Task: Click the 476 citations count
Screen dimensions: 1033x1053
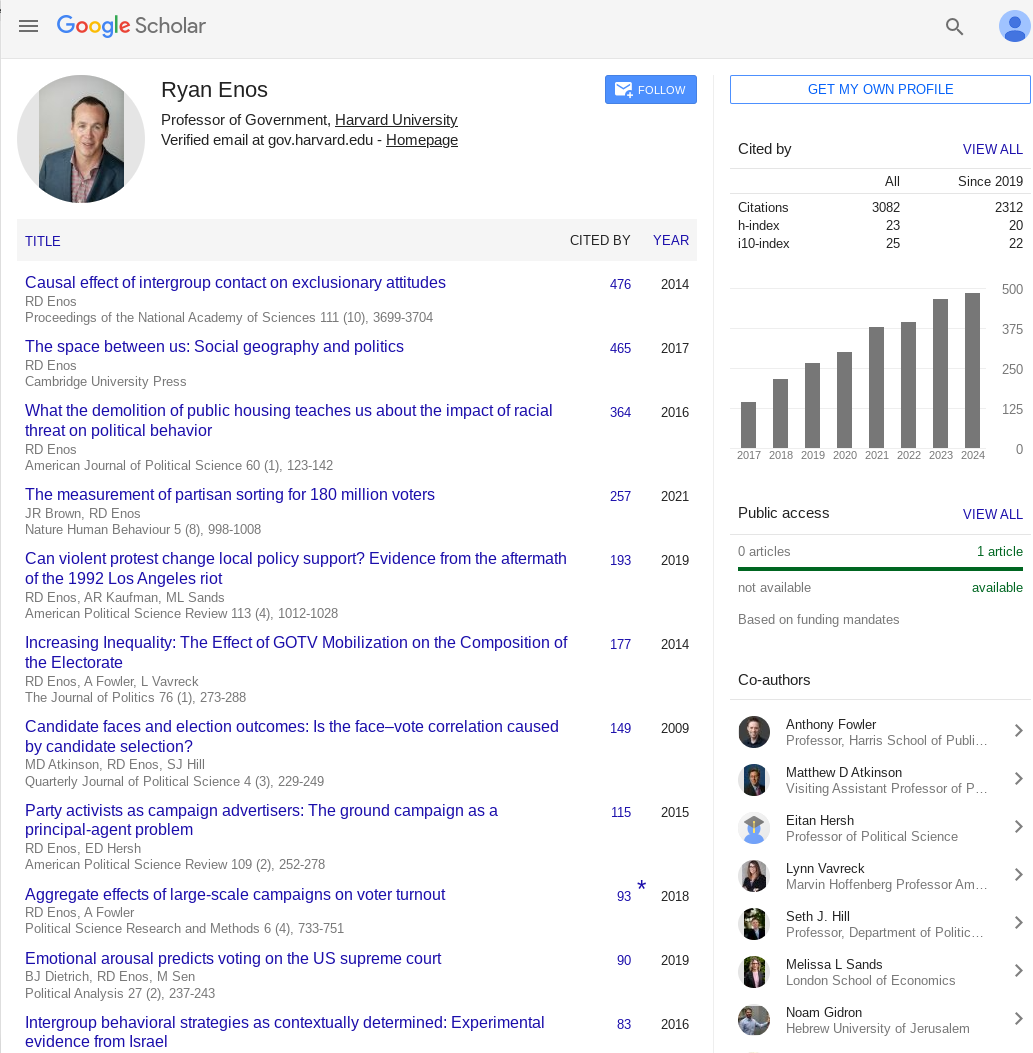Action: pyautogui.click(x=620, y=284)
